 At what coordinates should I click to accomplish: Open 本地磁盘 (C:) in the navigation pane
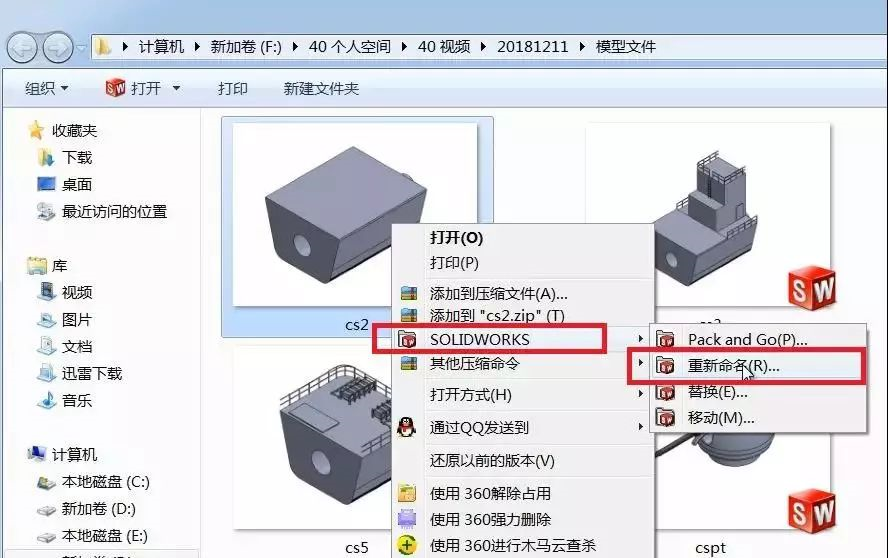click(x=105, y=481)
